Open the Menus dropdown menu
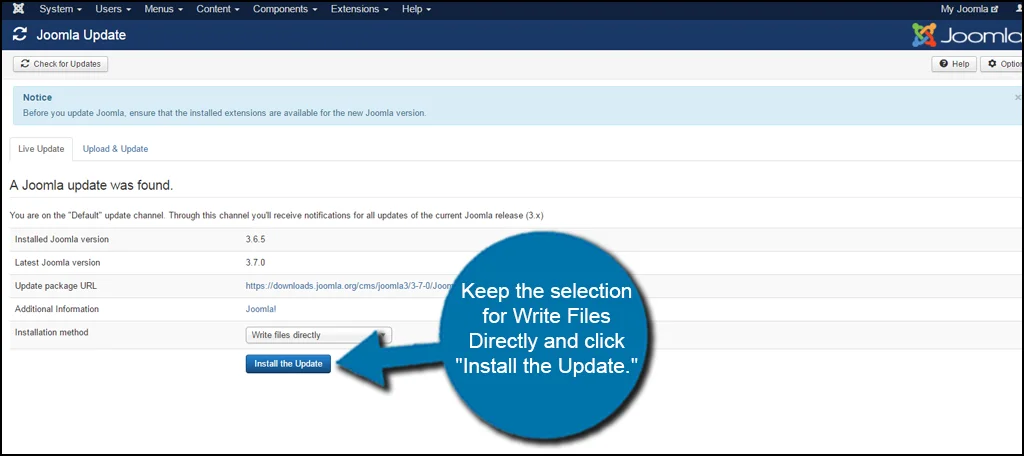 (x=163, y=9)
